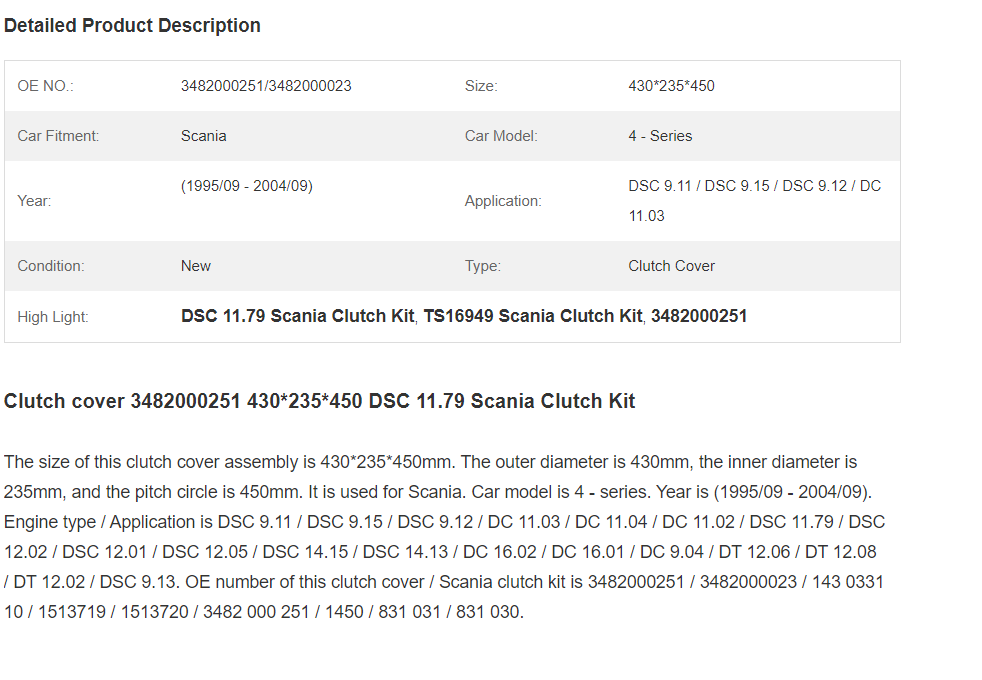The image size is (982, 680).
Task: Click the Application label in the table
Action: coord(503,201)
